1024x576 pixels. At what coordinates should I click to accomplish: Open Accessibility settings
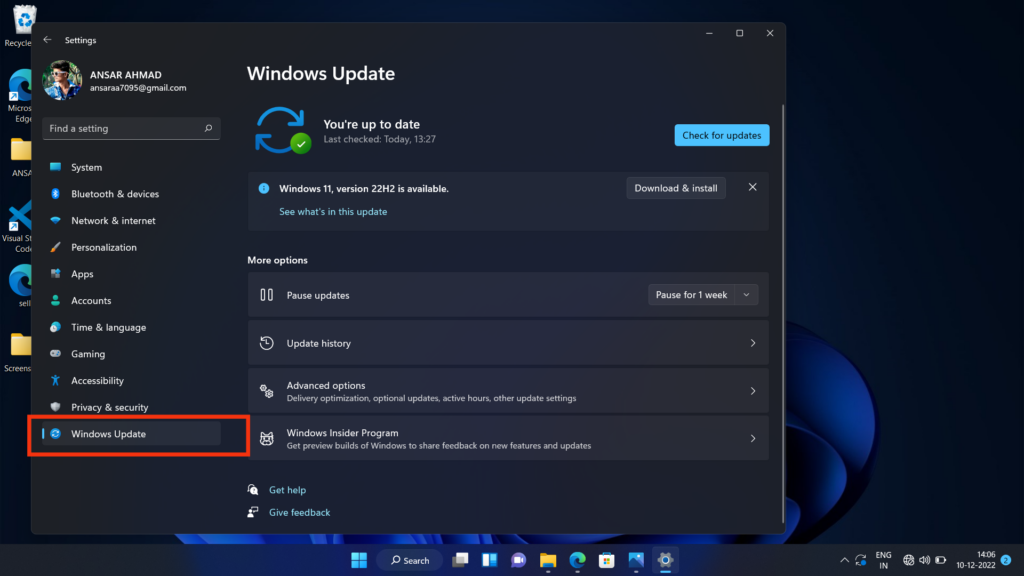131,381
